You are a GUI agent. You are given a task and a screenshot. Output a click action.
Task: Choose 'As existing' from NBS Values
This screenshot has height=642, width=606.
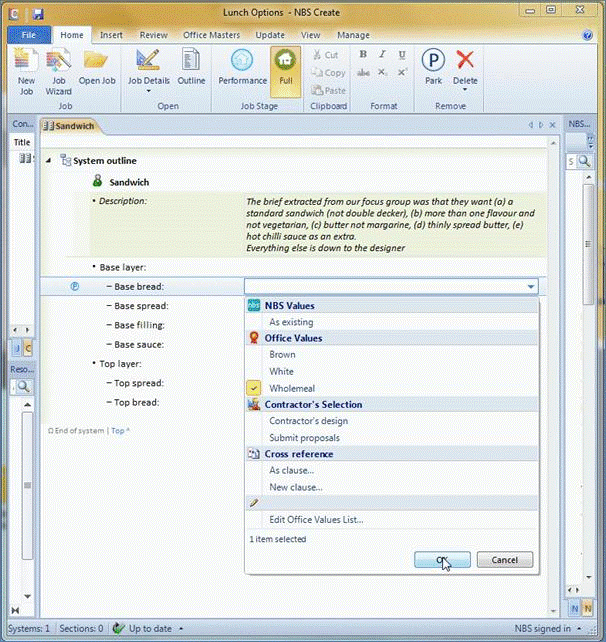click(x=291, y=322)
